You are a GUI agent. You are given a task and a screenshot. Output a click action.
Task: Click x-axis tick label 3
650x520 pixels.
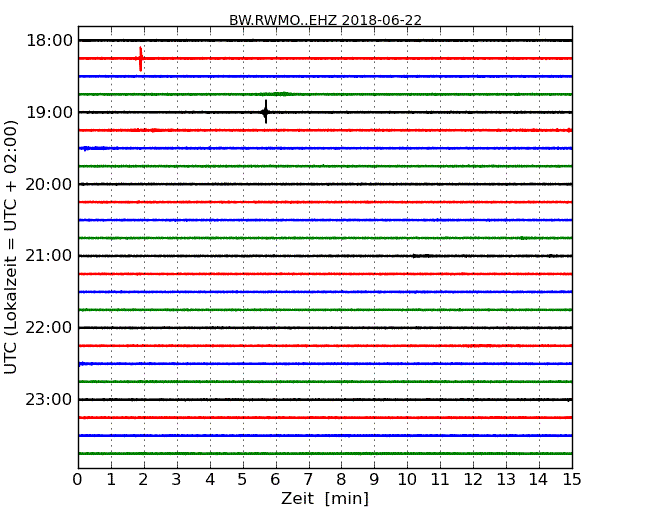tap(177, 479)
